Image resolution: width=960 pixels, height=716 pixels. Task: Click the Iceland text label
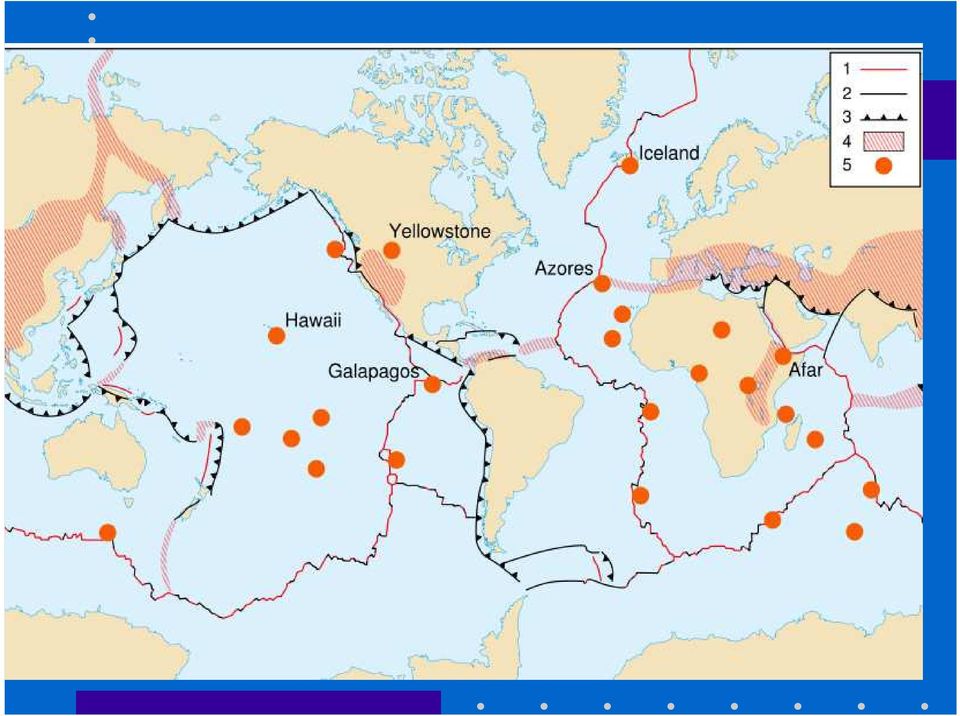pyautogui.click(x=669, y=153)
